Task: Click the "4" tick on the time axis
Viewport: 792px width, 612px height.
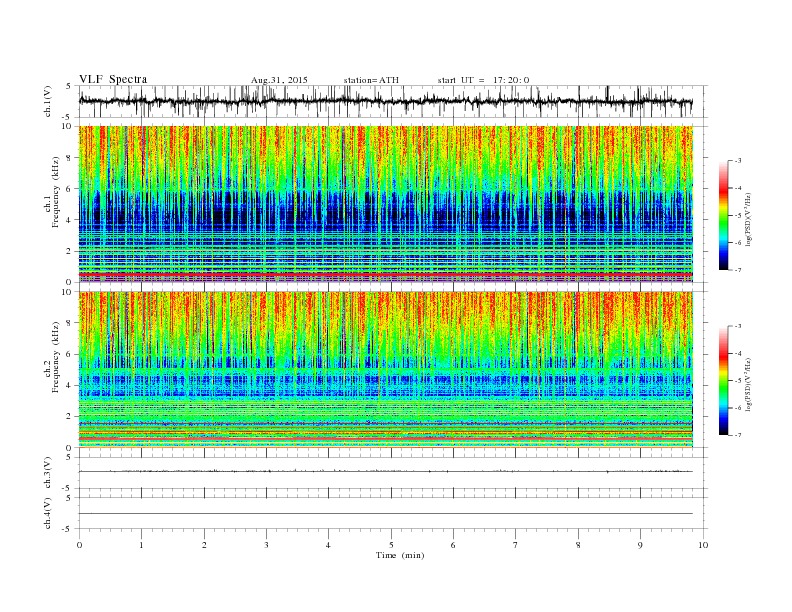Action: 328,545
